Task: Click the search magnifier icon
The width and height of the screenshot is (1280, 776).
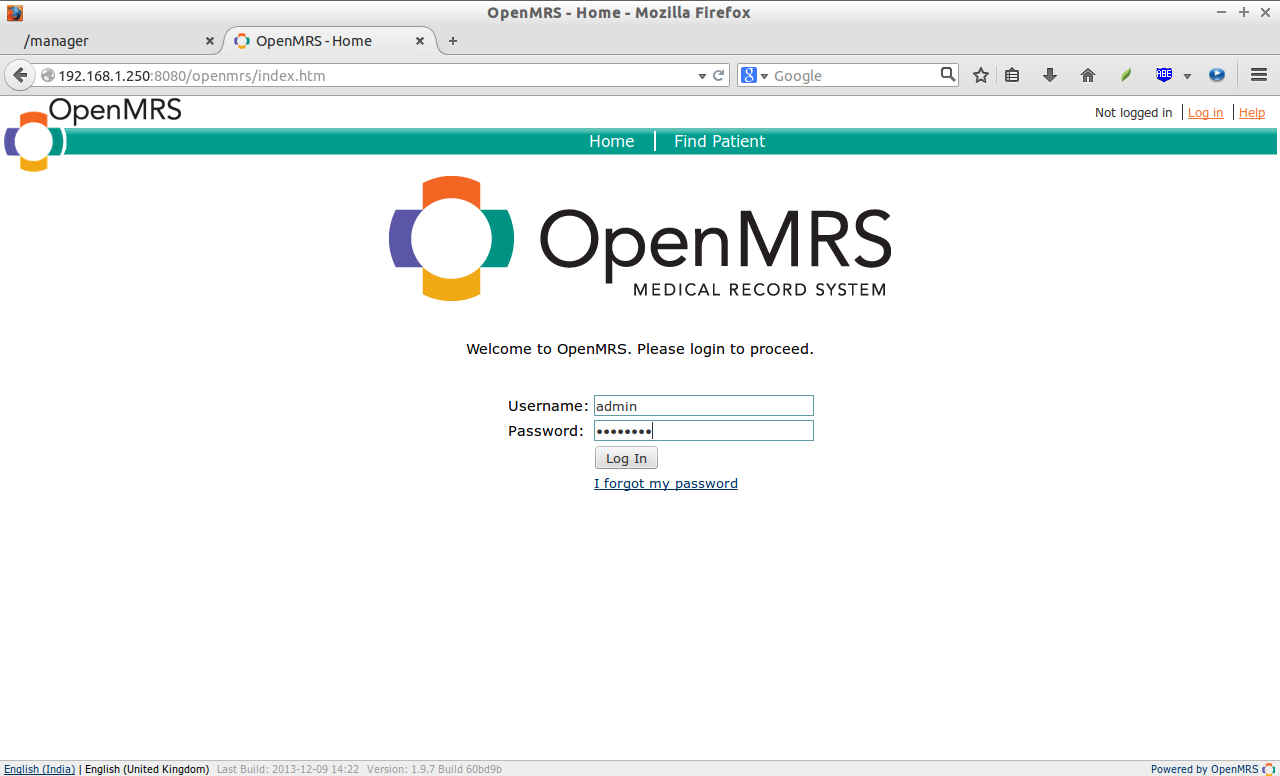Action: coord(948,74)
